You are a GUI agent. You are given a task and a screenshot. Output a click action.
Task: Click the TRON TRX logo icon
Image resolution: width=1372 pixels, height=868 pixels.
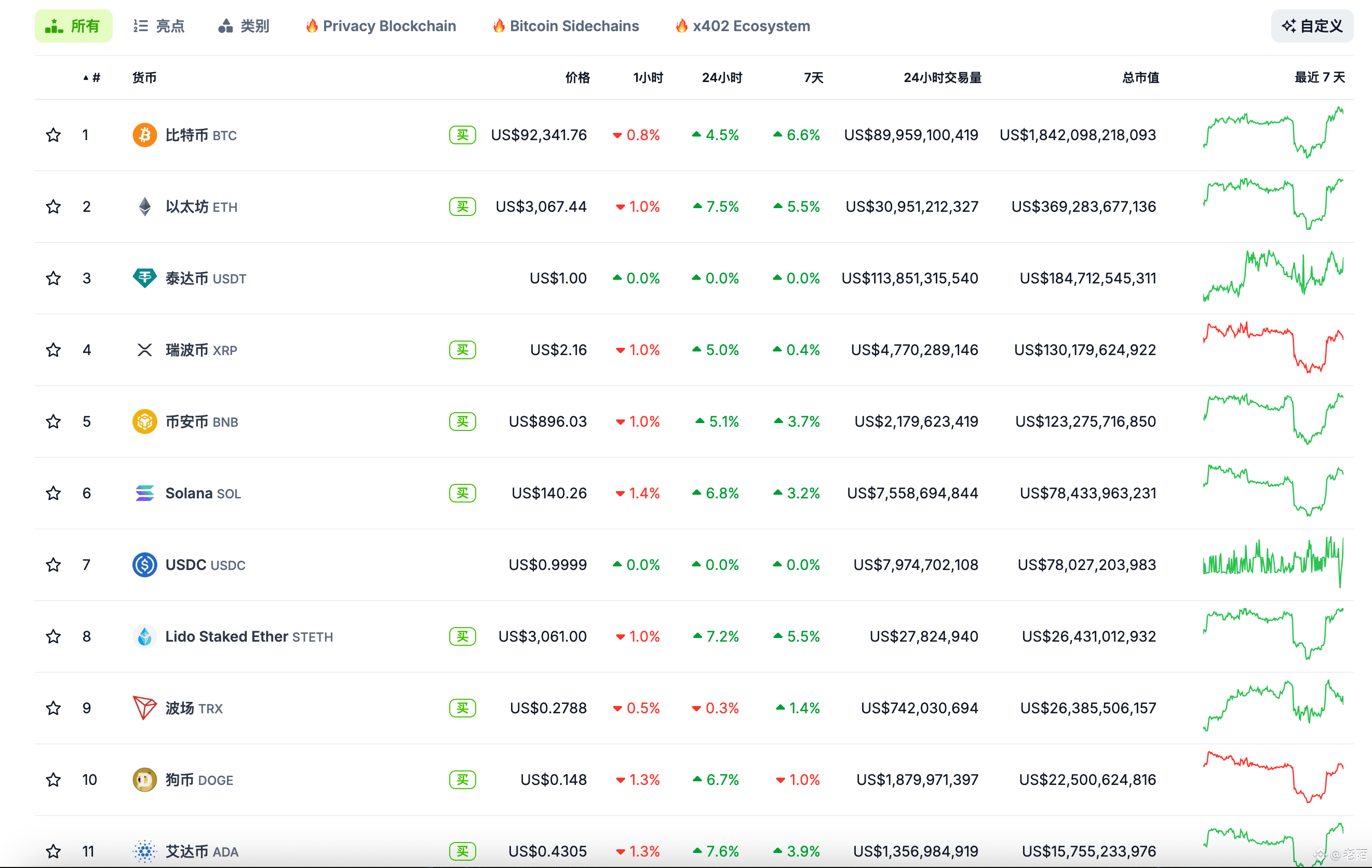pyautogui.click(x=144, y=708)
